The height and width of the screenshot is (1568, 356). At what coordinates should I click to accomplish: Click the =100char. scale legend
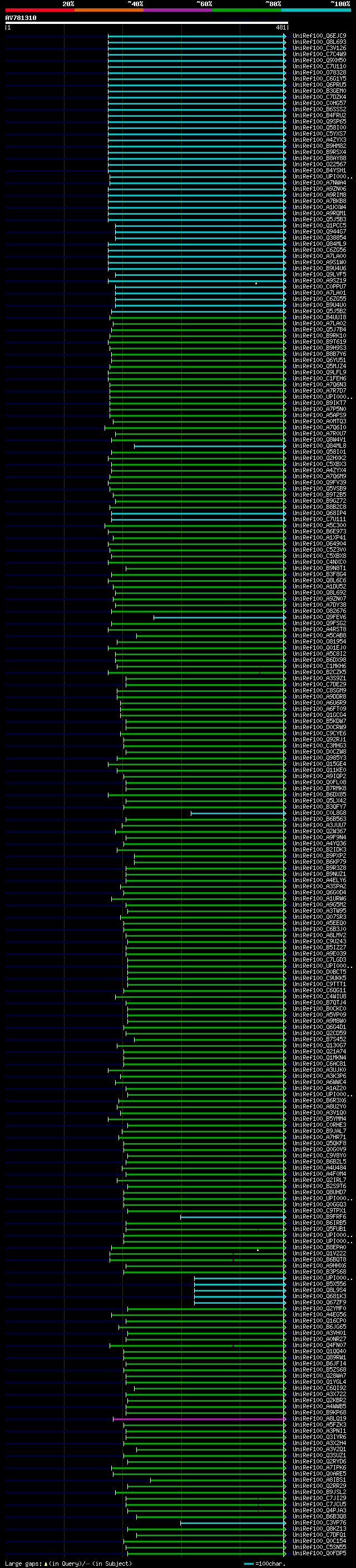[264, 1564]
